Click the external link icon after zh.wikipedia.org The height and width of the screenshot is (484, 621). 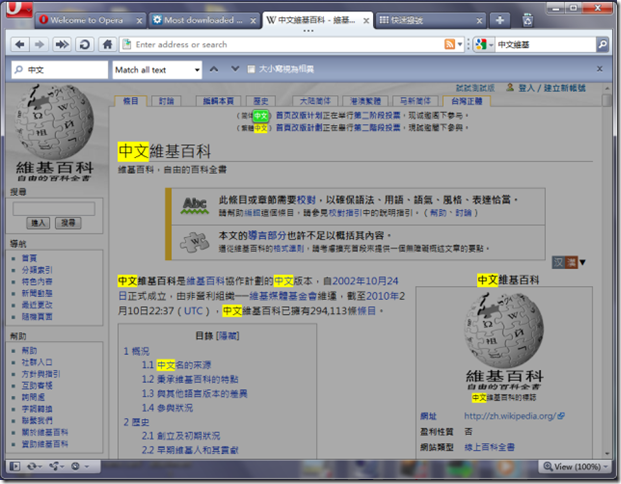pyautogui.click(x=561, y=415)
